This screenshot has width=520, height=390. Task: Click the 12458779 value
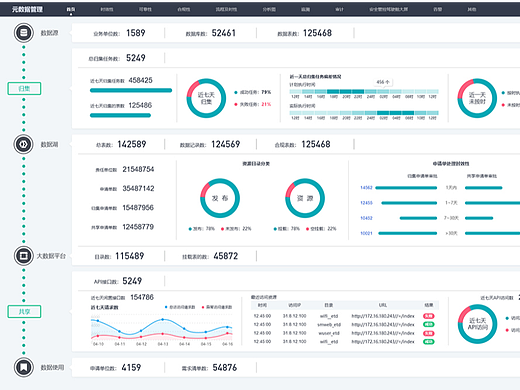[138, 227]
